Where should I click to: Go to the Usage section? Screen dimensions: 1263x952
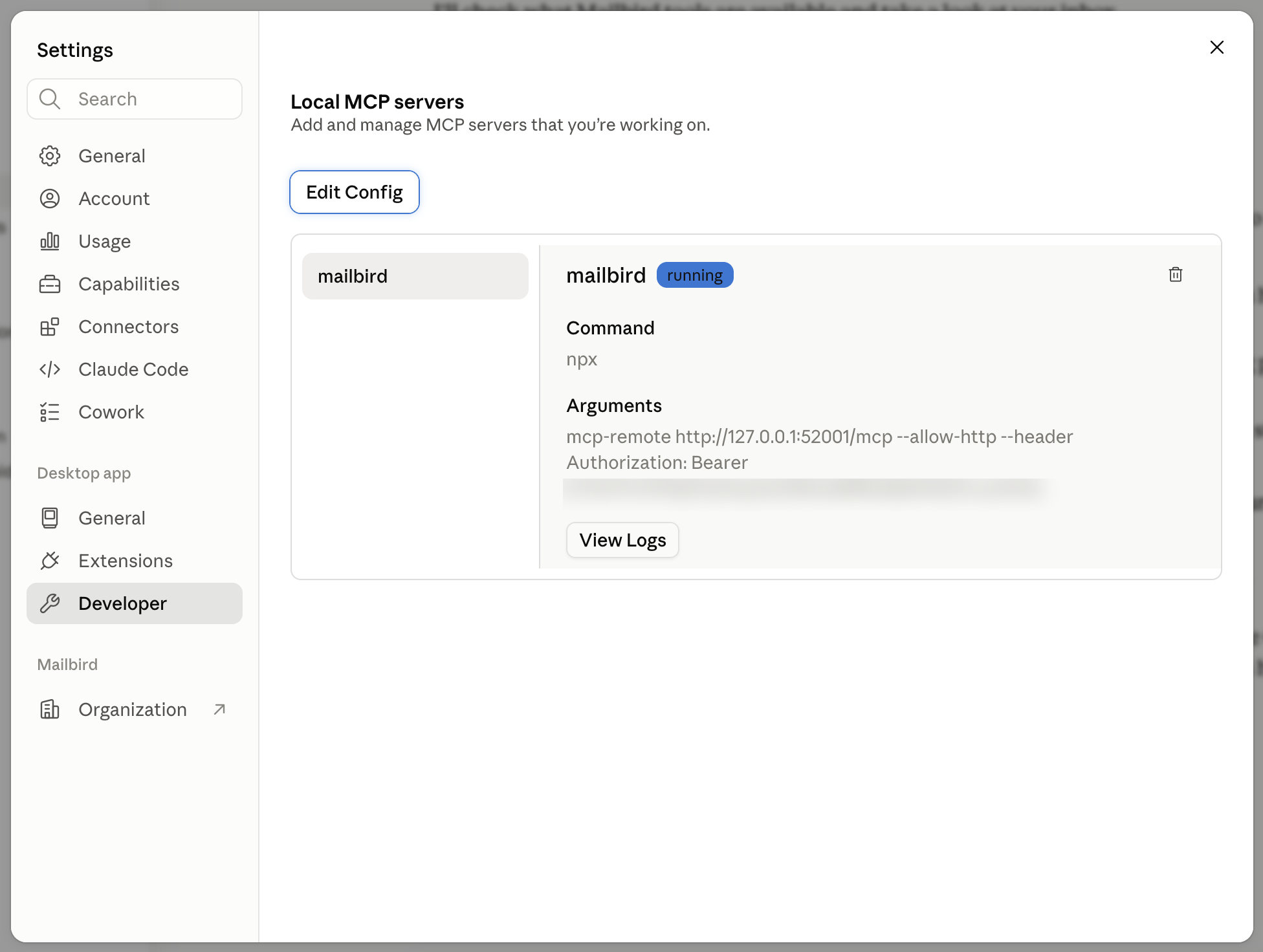[135, 241]
